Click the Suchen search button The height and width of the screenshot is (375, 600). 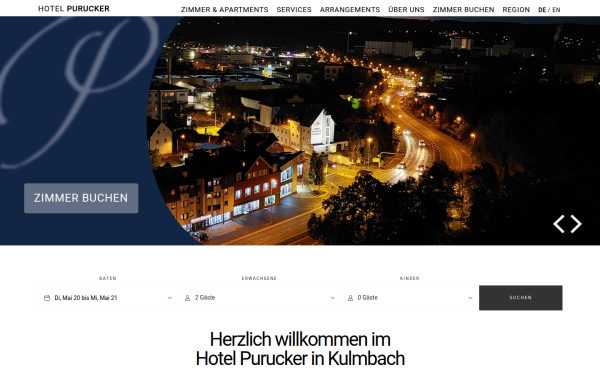(x=521, y=298)
